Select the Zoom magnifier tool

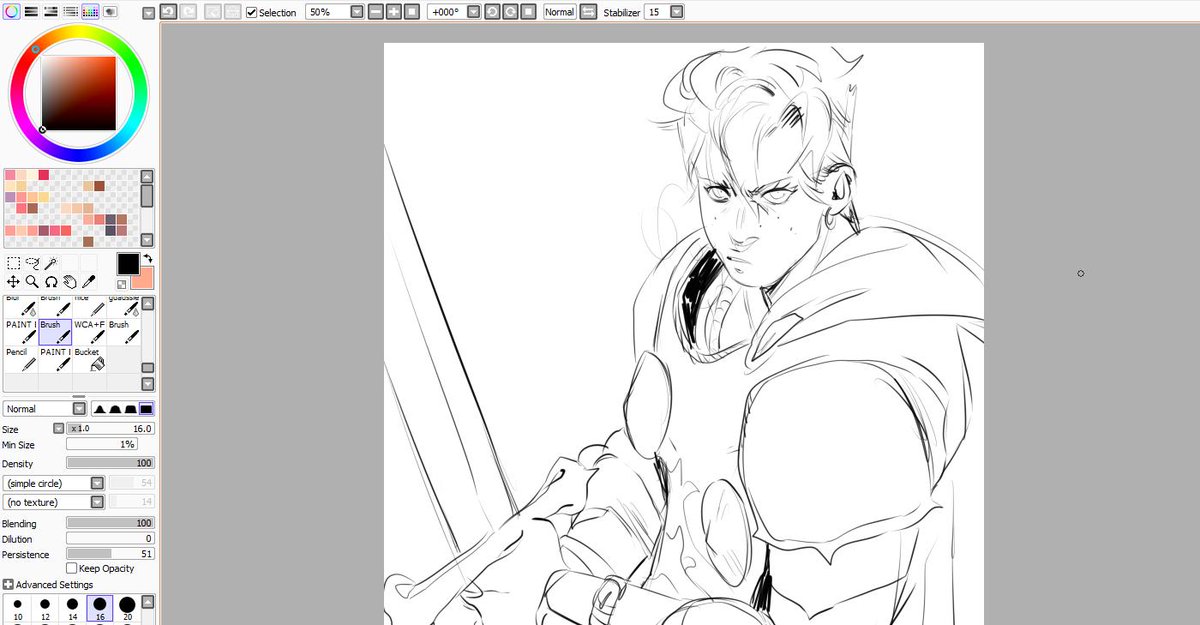tap(32, 282)
